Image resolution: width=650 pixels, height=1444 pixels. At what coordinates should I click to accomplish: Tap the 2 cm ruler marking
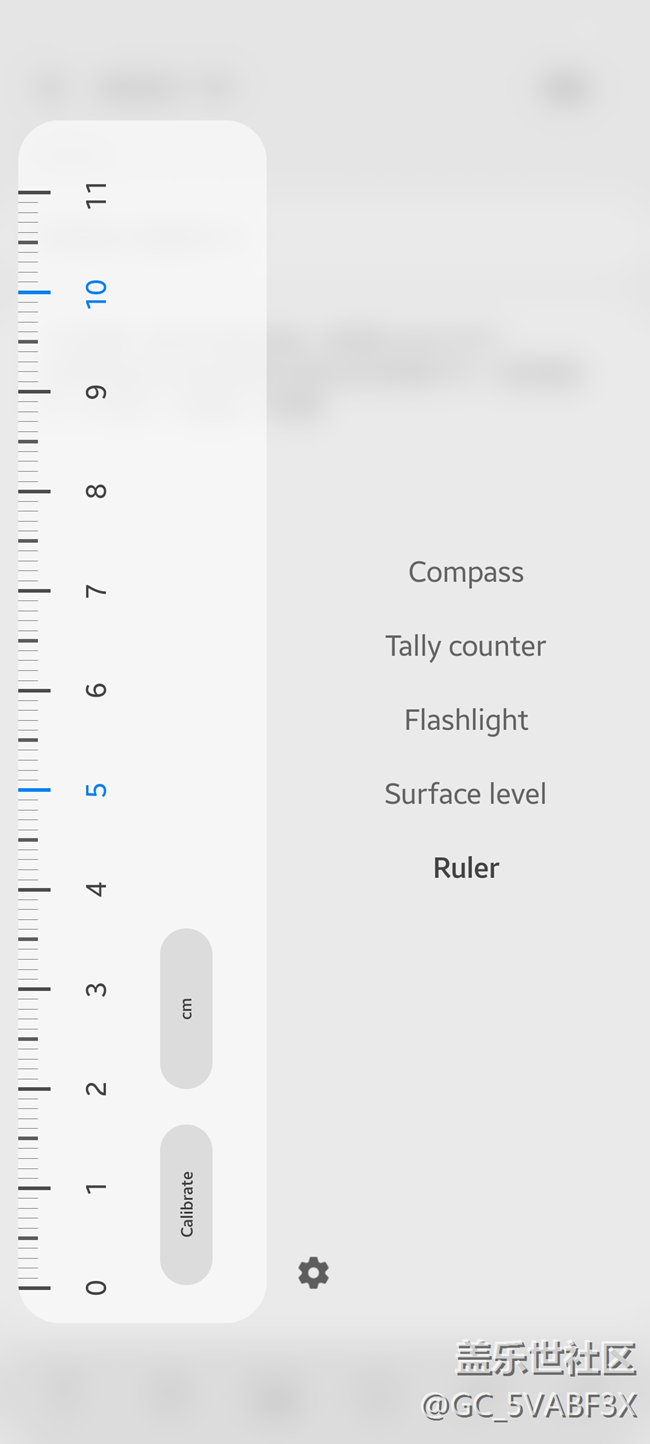pos(96,1088)
